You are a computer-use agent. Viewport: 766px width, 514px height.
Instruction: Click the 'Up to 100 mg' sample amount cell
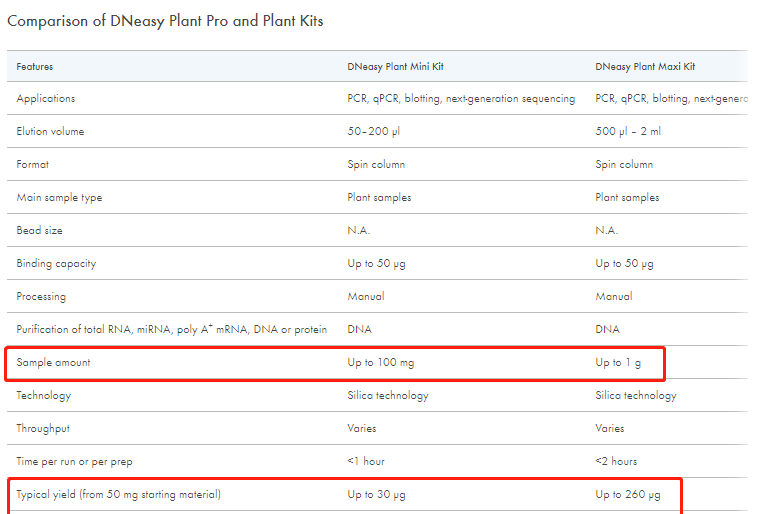click(x=381, y=363)
